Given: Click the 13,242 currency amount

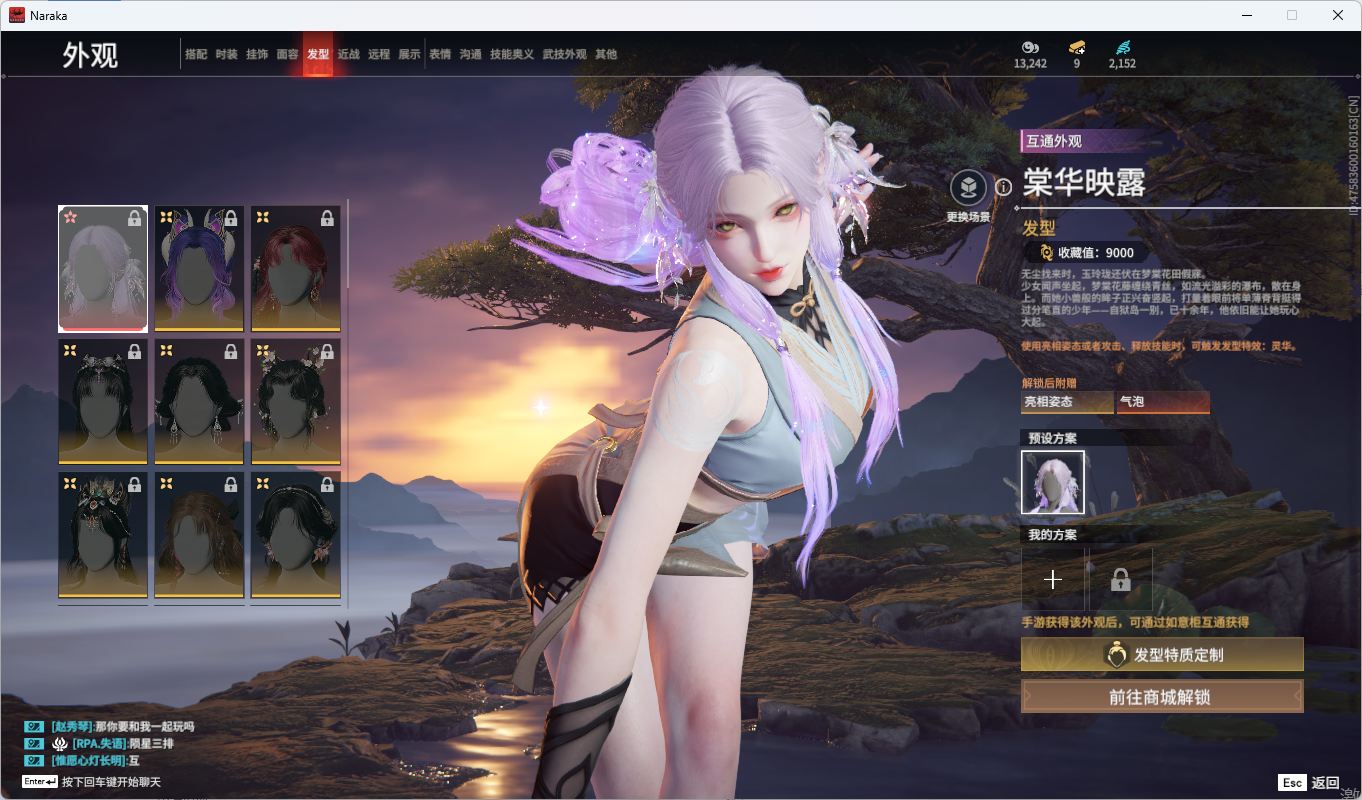Looking at the screenshot, I should pos(1030,63).
